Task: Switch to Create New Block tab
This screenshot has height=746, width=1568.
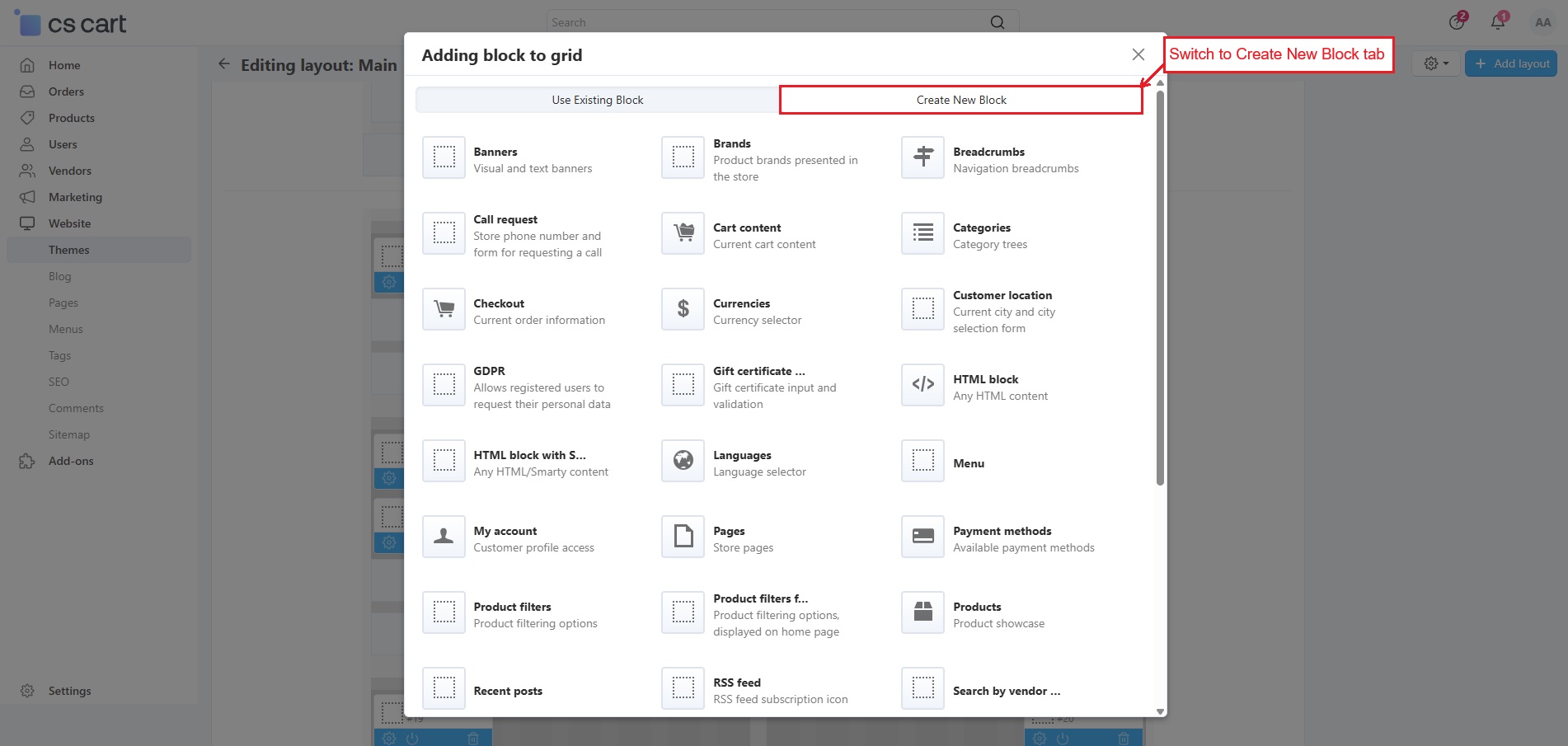Action: (960, 100)
